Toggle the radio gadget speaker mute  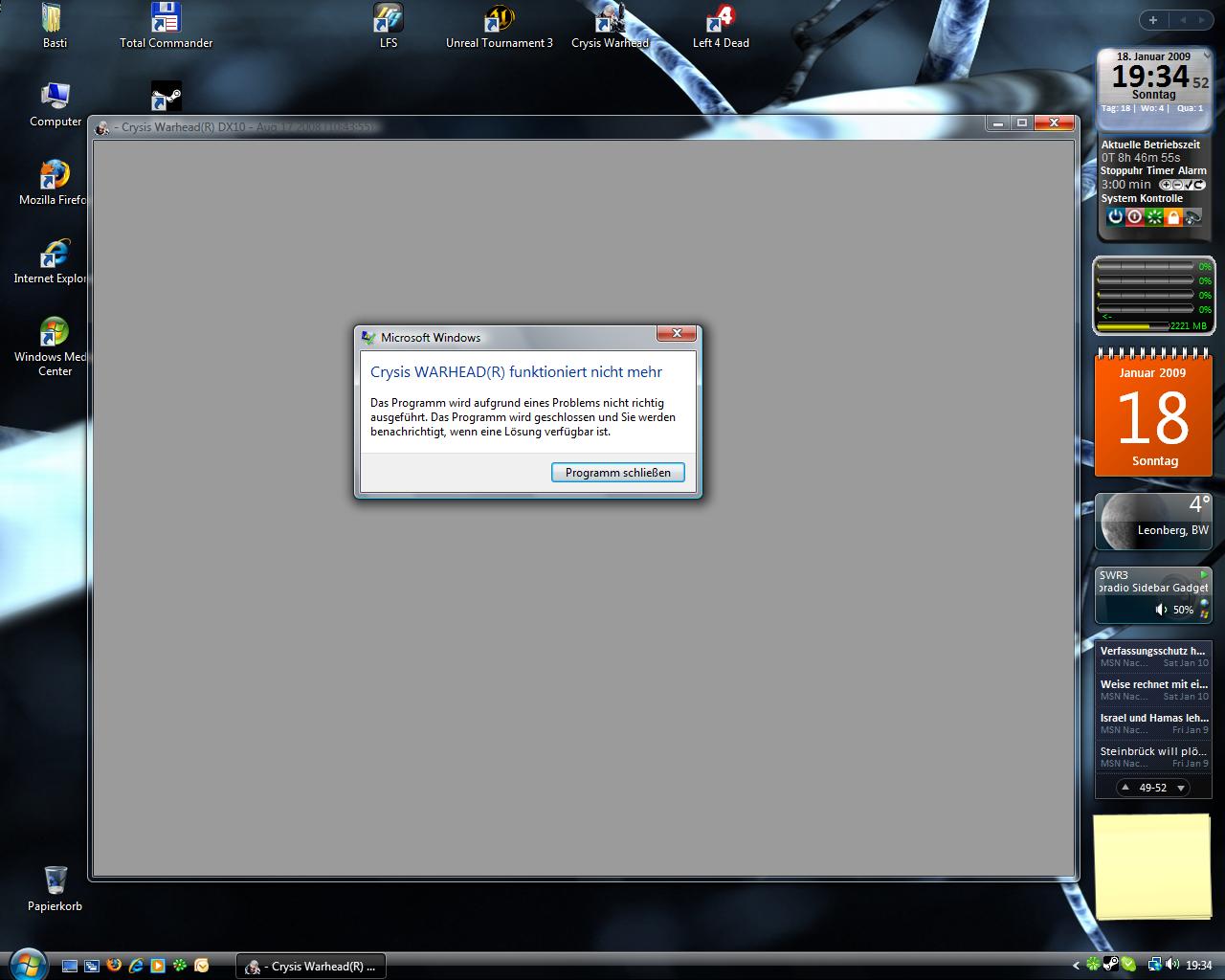click(1161, 610)
